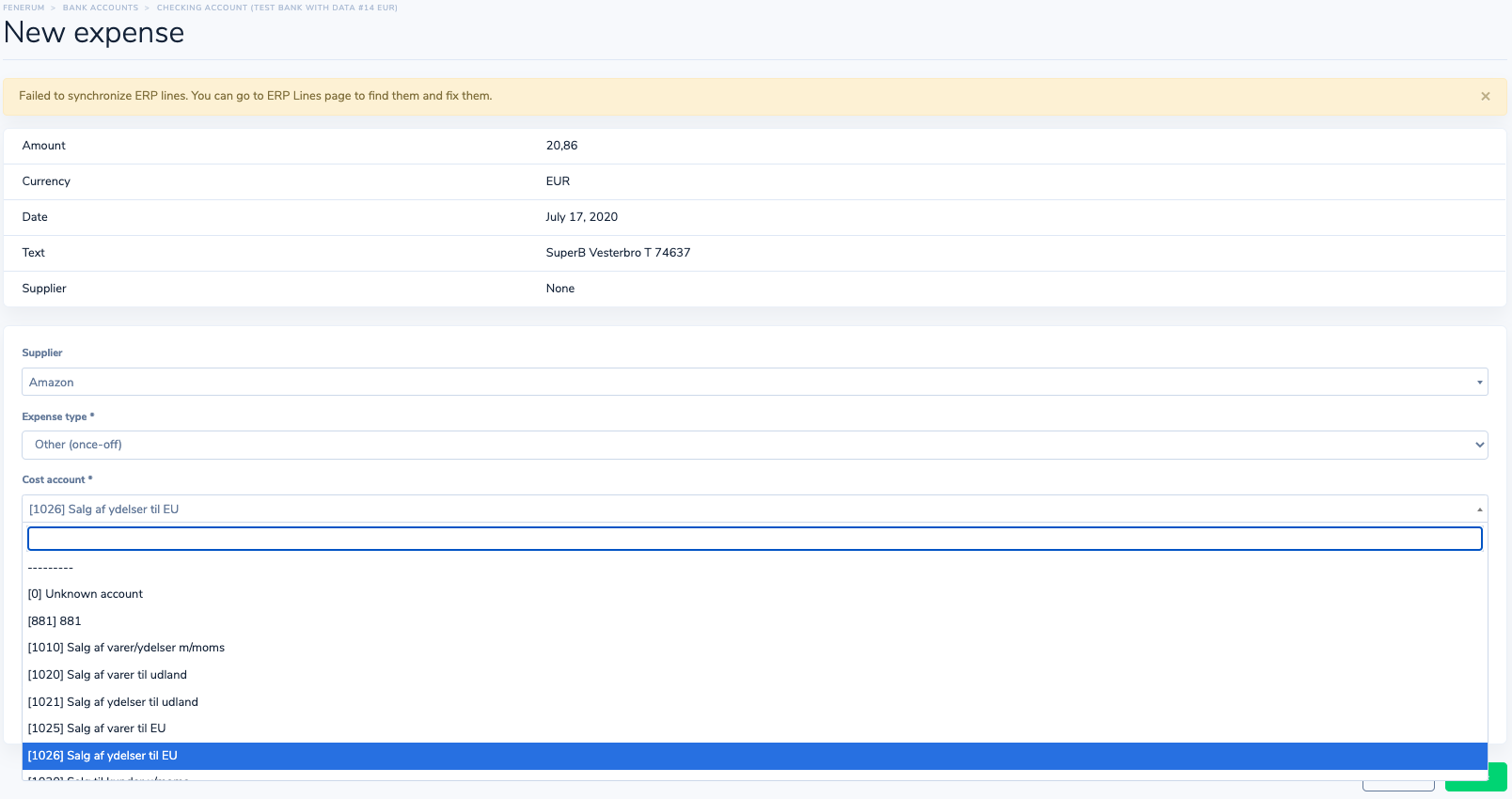Open the Supplier dropdown showing Amazon
1512x799 pixels.
point(755,382)
